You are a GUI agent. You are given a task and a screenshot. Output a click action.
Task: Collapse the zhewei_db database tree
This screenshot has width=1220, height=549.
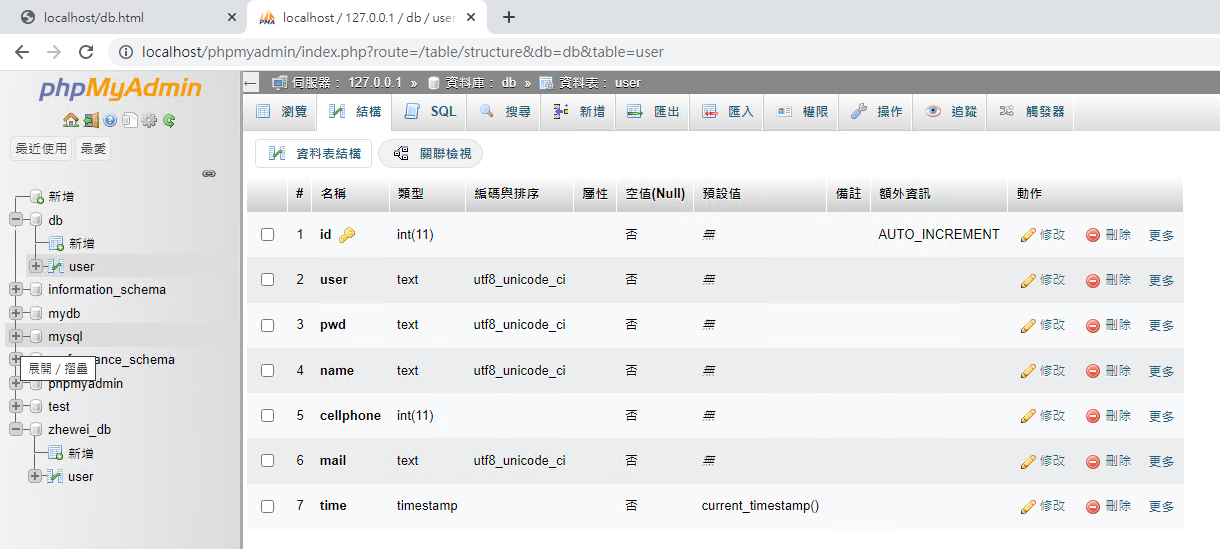(x=16, y=430)
